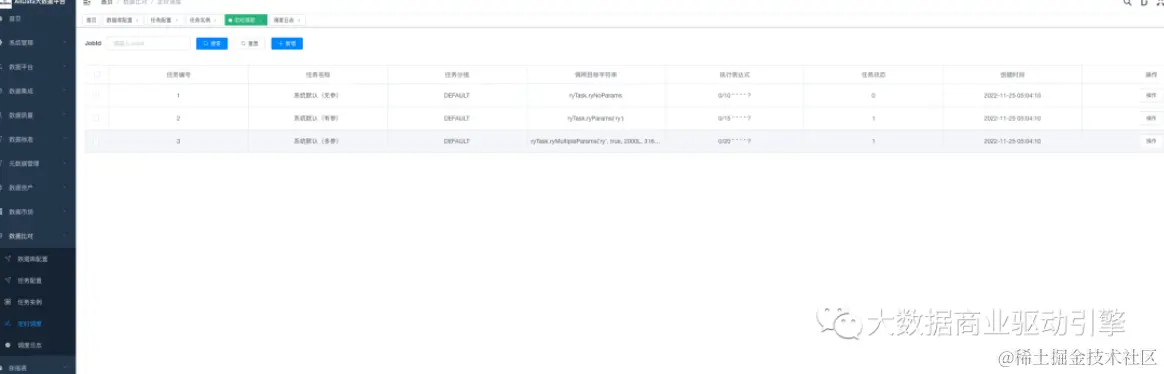Viewport: 1164px width, 374px height.
Task: Click the DEFAULT group cell in row 3
Action: [x=457, y=140]
